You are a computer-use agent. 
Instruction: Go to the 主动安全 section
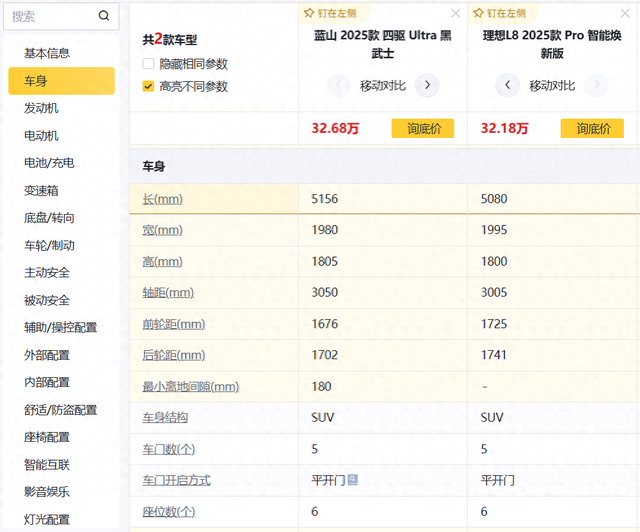coord(47,273)
